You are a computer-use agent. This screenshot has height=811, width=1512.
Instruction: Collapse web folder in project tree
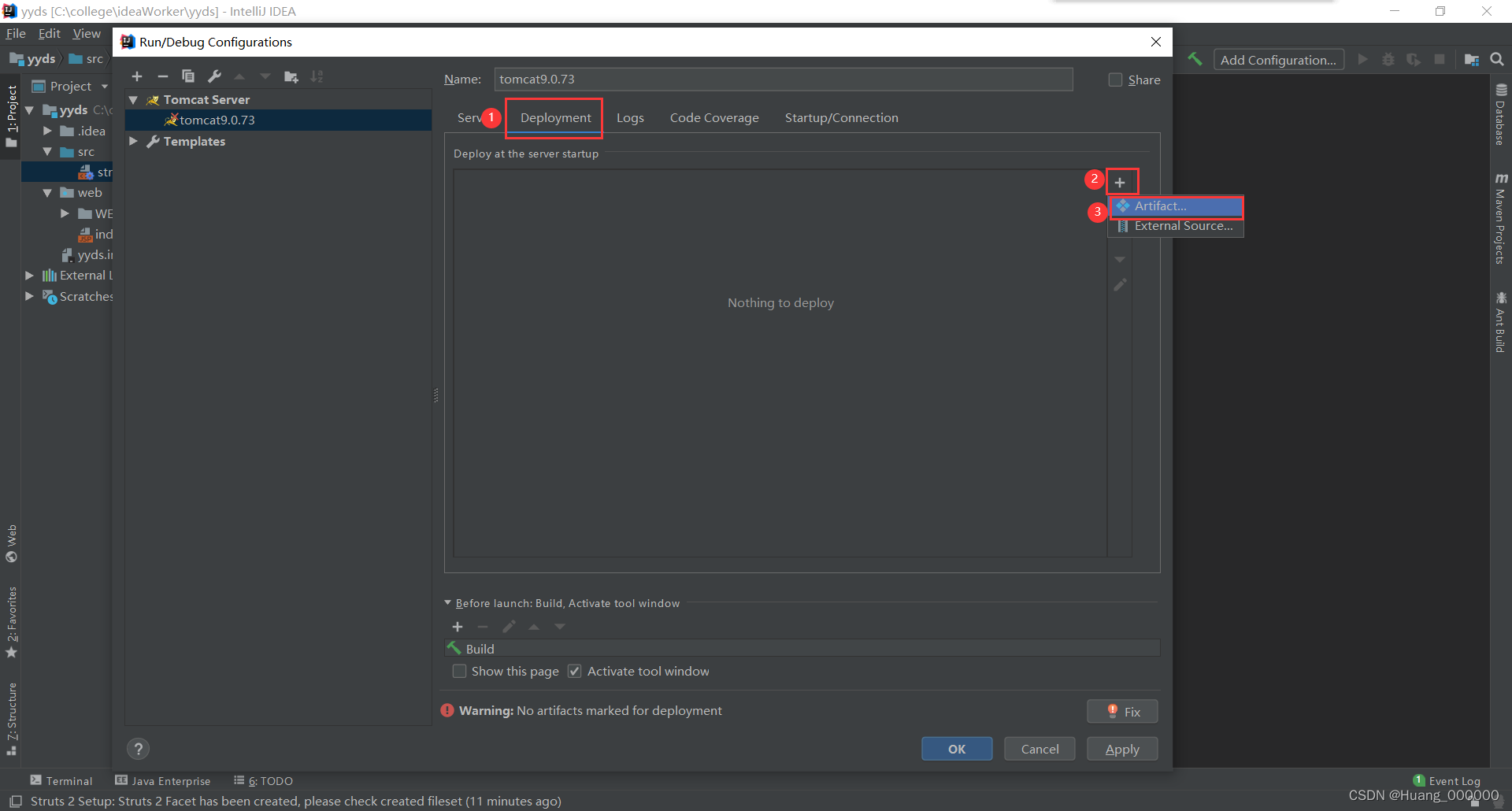coord(47,192)
